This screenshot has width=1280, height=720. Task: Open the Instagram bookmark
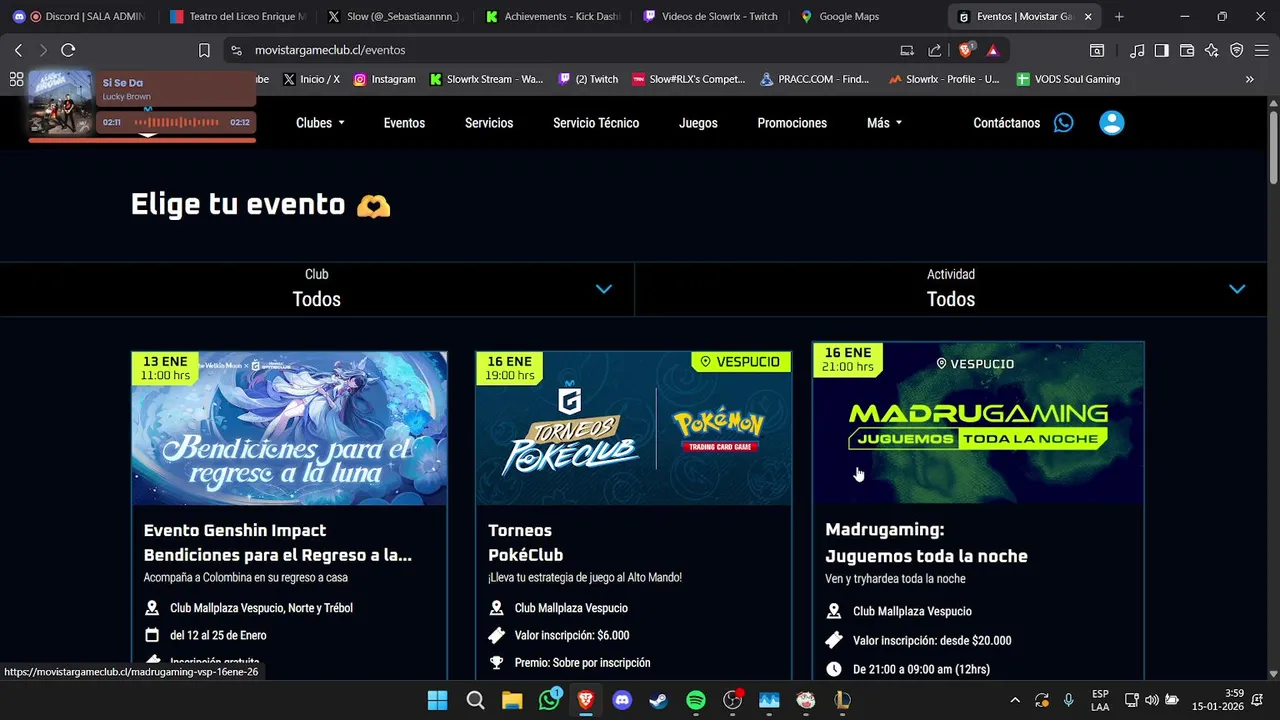pyautogui.click(x=385, y=79)
